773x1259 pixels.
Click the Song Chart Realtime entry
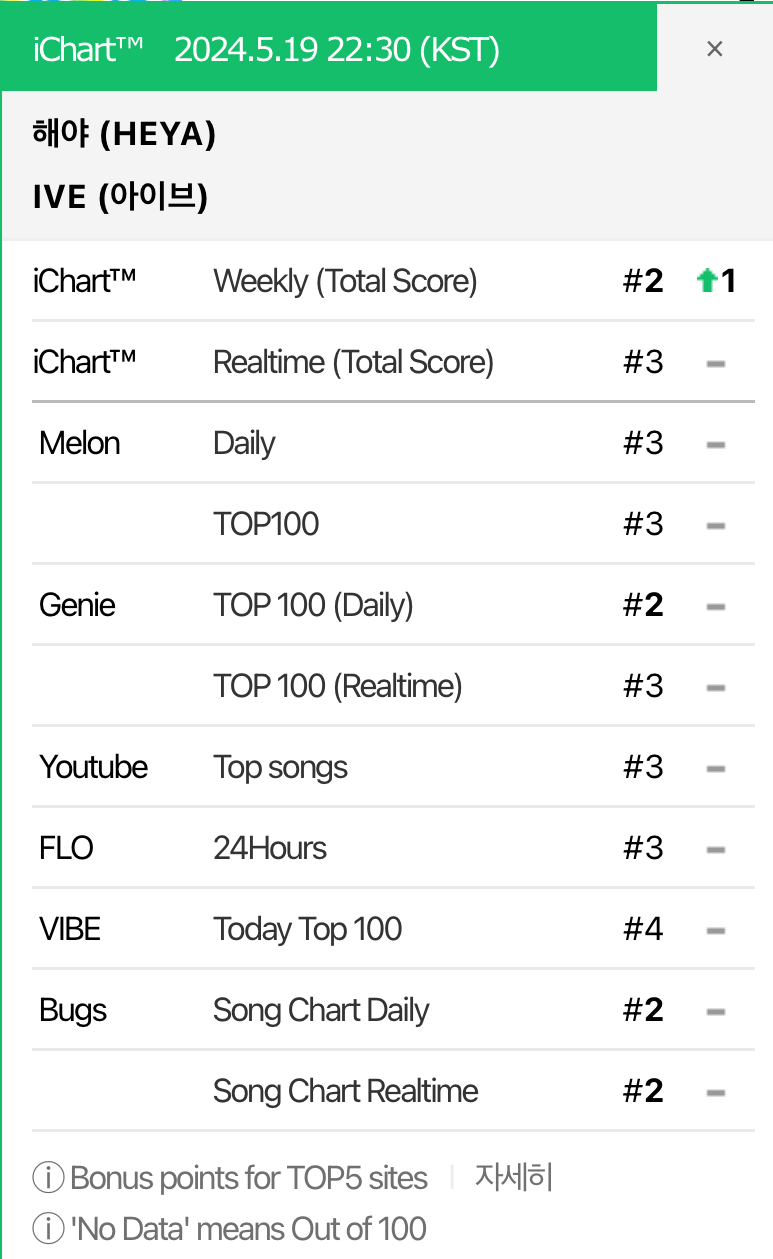point(345,1091)
